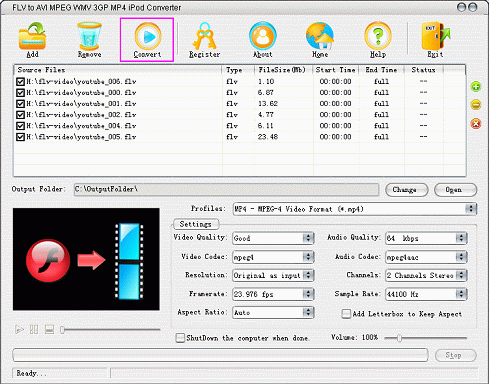Start conversion with the Convert icon
This screenshot has width=489, height=384.
(x=148, y=36)
